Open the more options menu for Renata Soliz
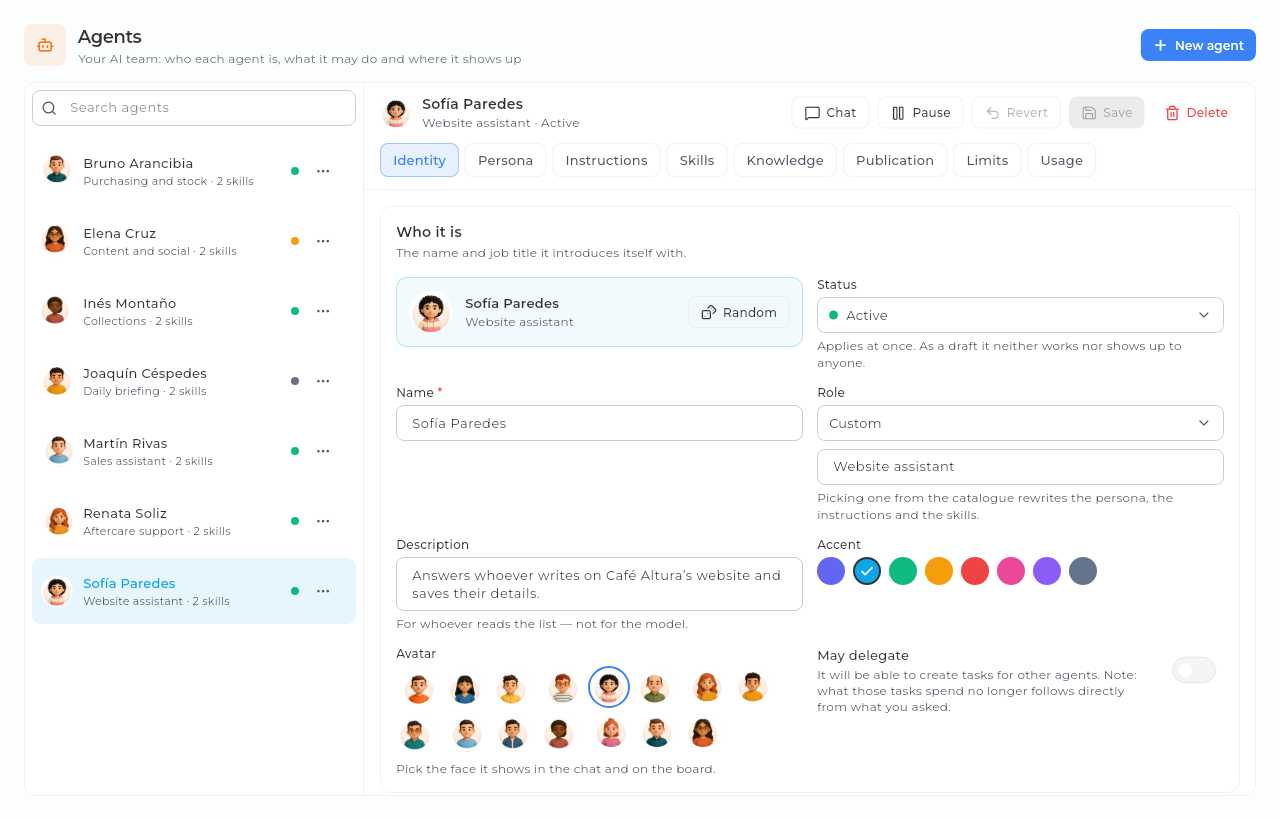Screen dimensions: 1280x820 pyautogui.click(x=323, y=521)
